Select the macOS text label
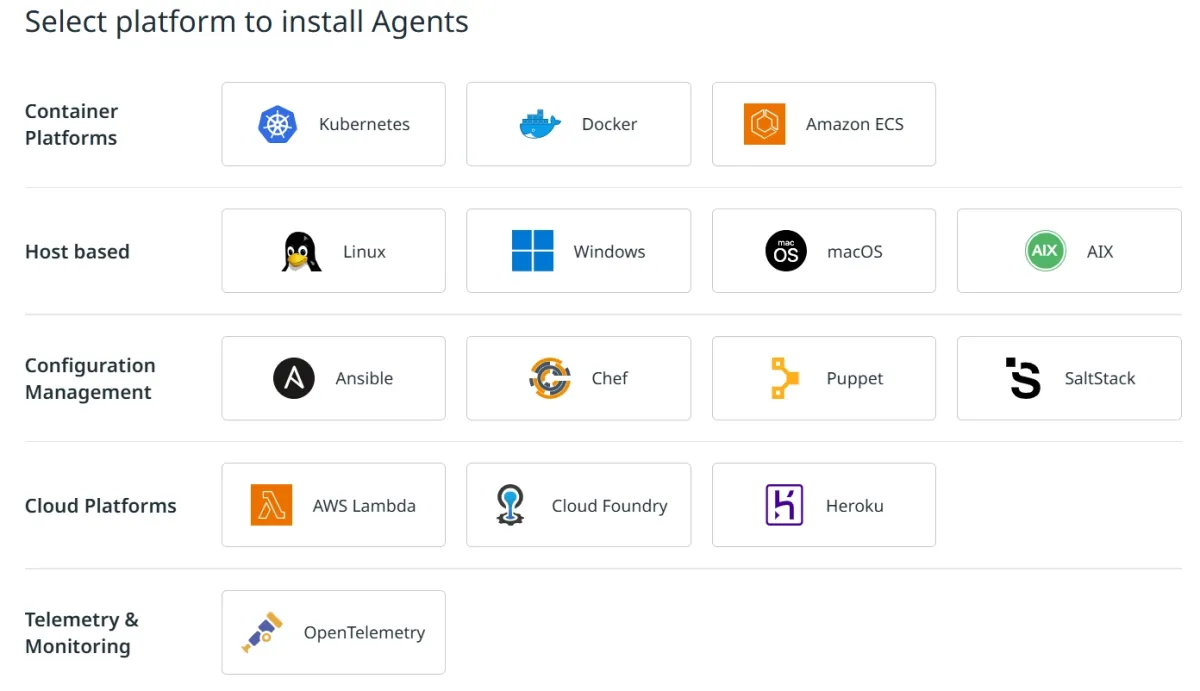1200x691 pixels. 855,251
